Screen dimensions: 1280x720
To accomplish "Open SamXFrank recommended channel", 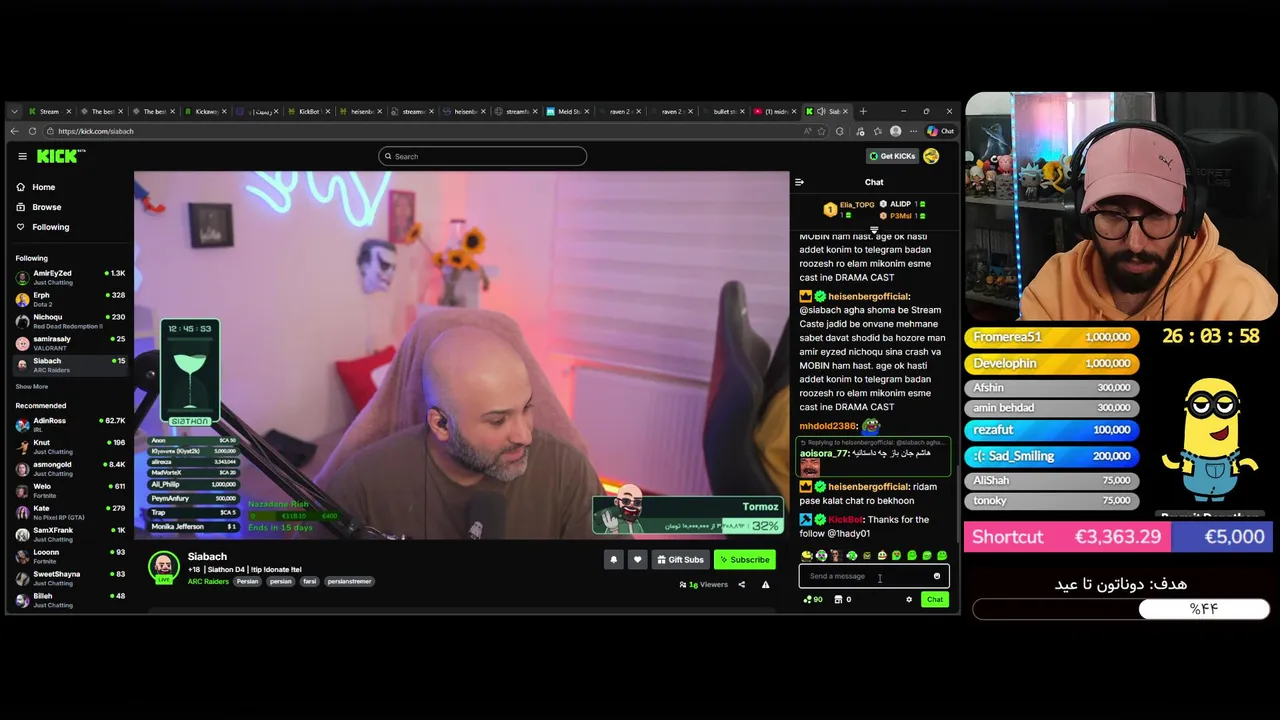I will point(70,534).
